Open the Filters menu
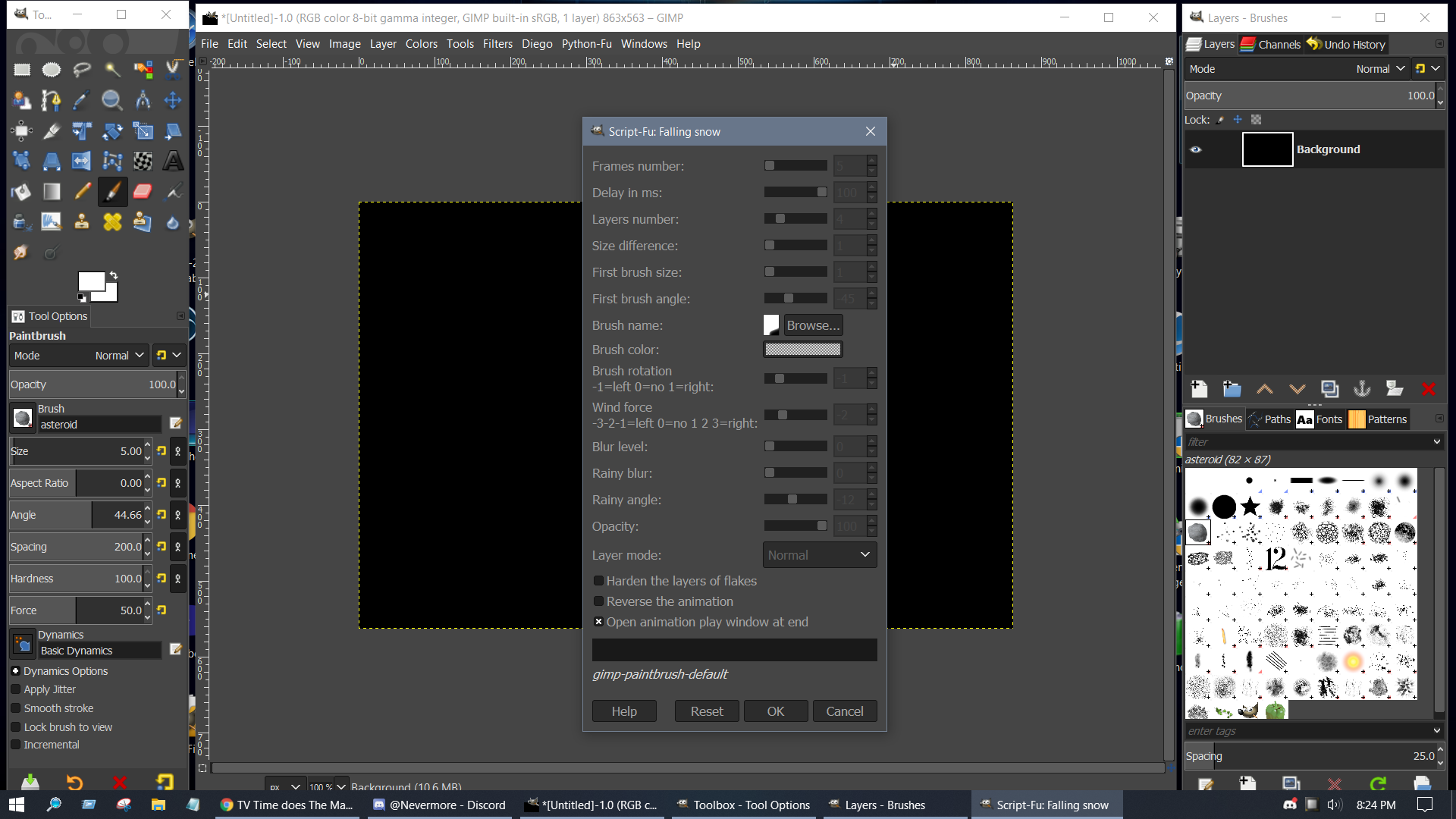This screenshot has height=819, width=1456. (x=497, y=44)
